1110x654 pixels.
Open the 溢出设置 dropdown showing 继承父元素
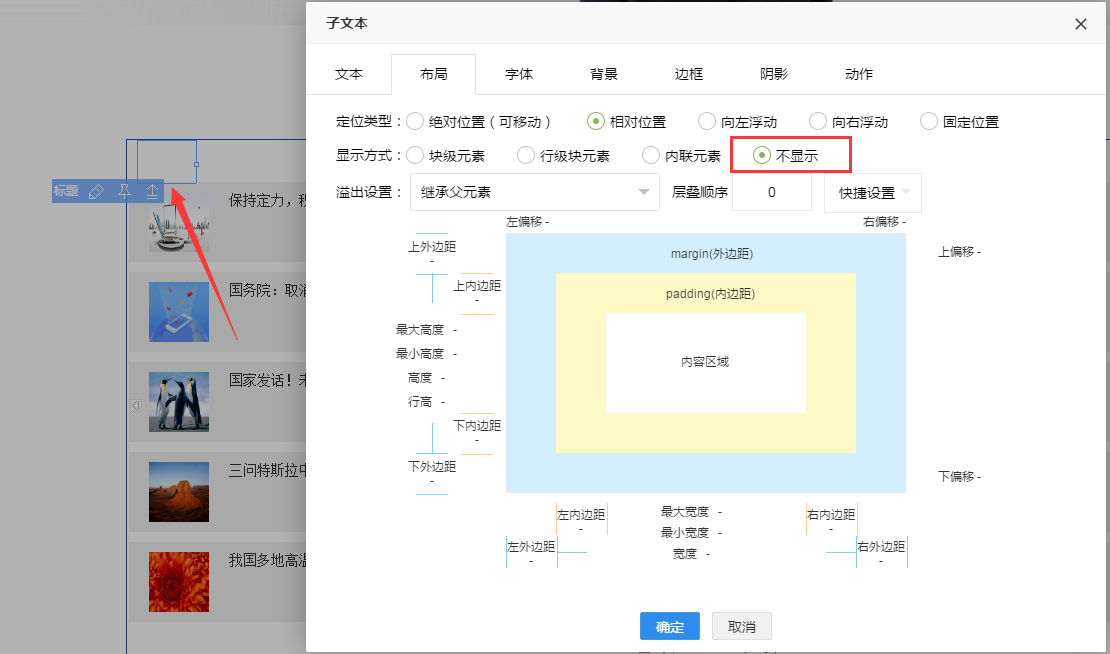coord(534,192)
